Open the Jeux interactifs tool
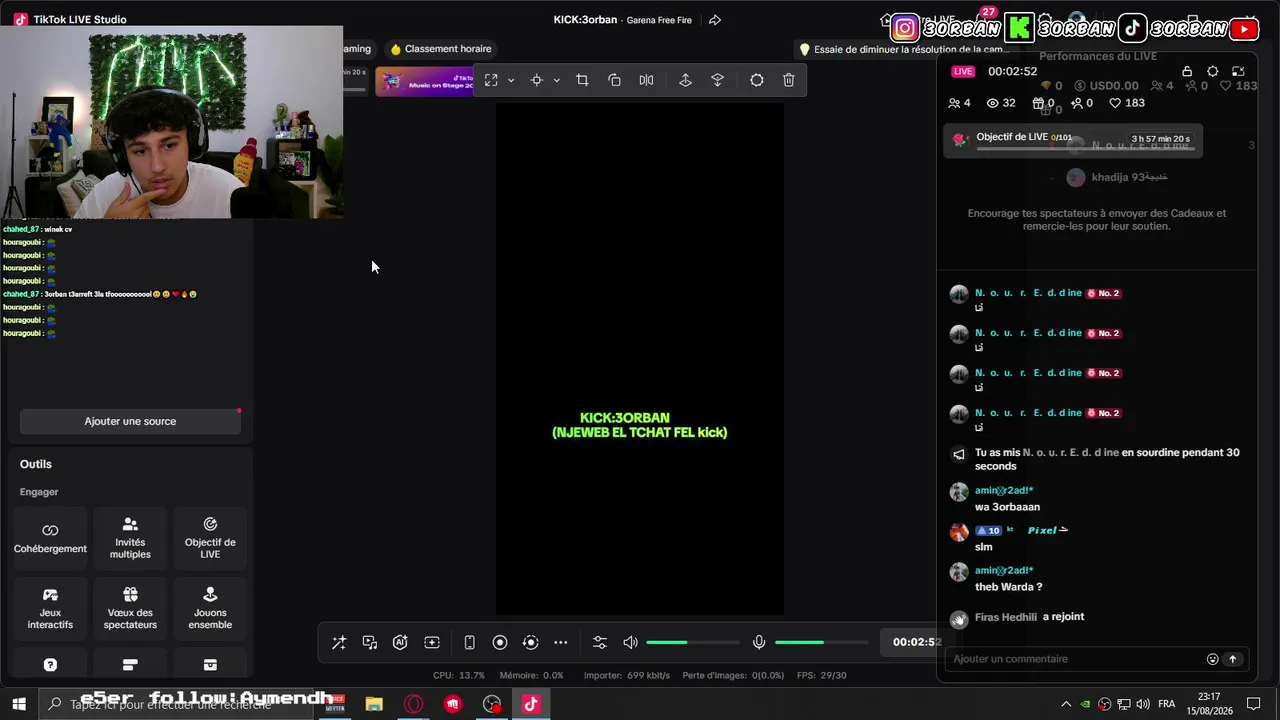The image size is (1280, 720). click(50, 609)
